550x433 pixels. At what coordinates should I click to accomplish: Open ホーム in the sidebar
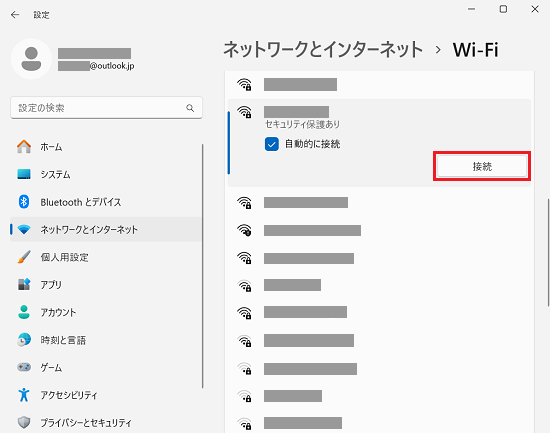coord(106,147)
